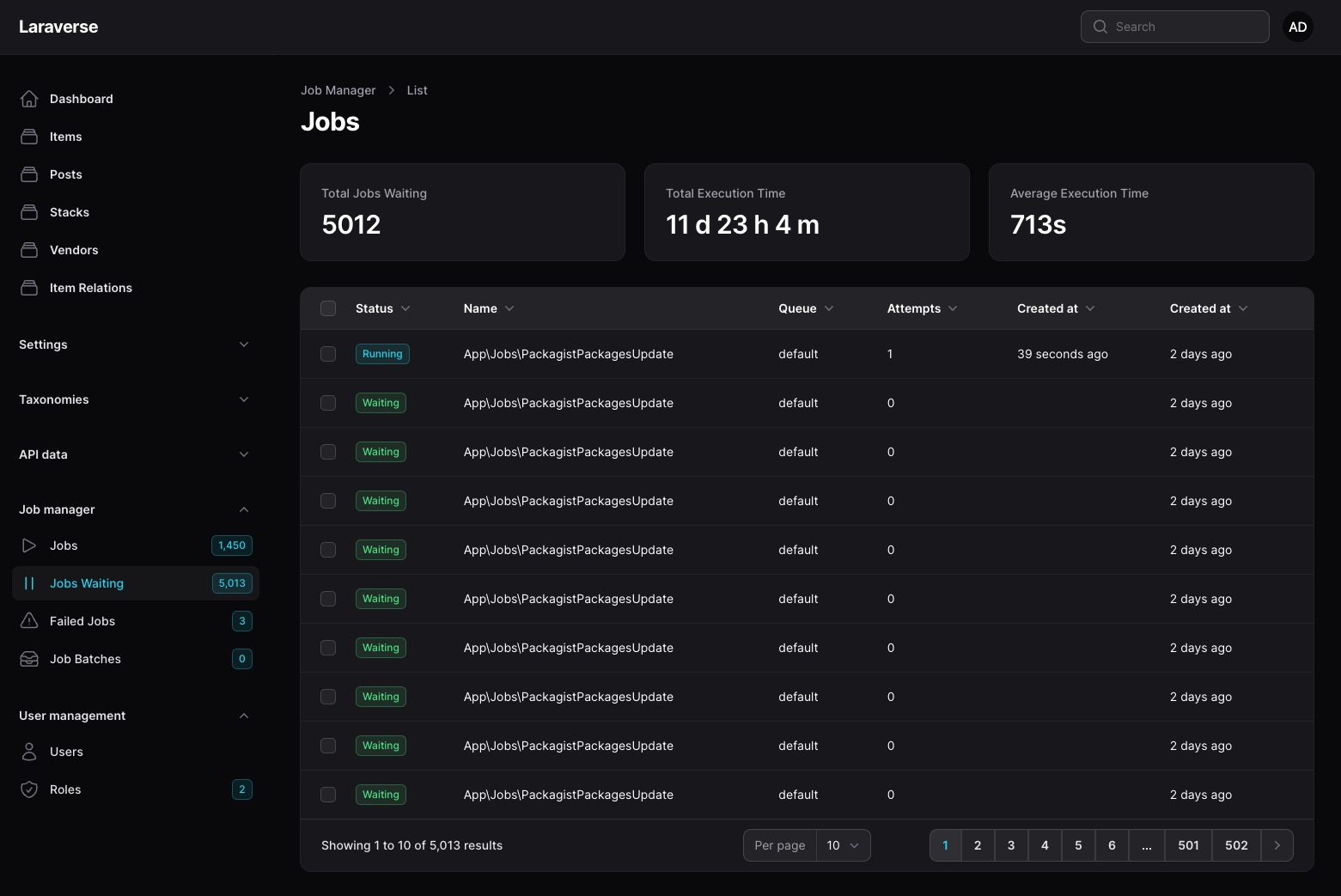Go to next page with arrow icon
The image size is (1341, 896).
coord(1277,845)
